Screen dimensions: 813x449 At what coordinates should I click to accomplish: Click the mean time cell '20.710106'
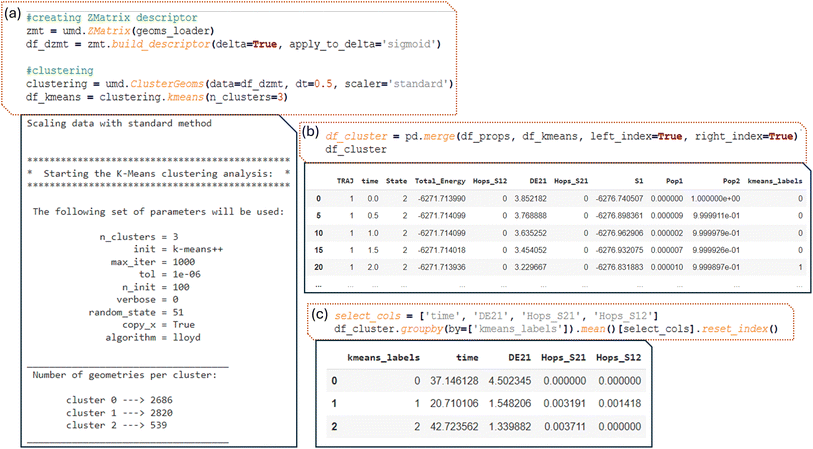454,403
